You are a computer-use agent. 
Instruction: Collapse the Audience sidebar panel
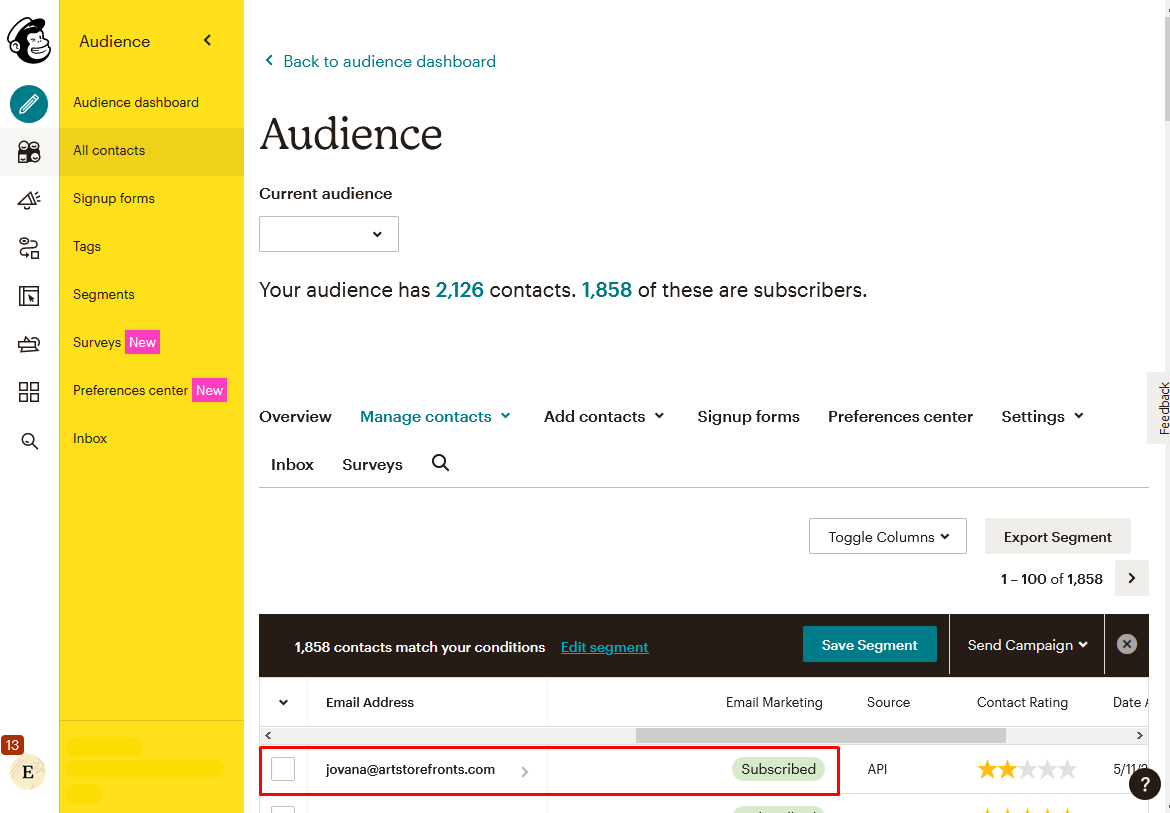(207, 40)
